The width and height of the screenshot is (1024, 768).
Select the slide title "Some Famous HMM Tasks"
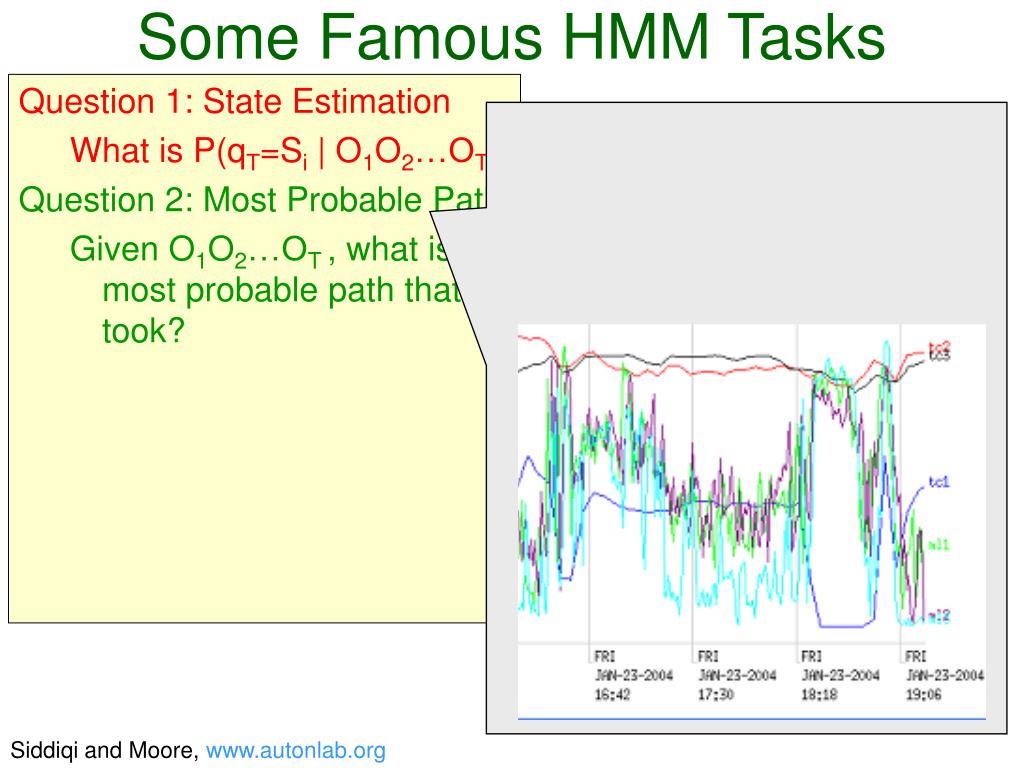(x=511, y=36)
